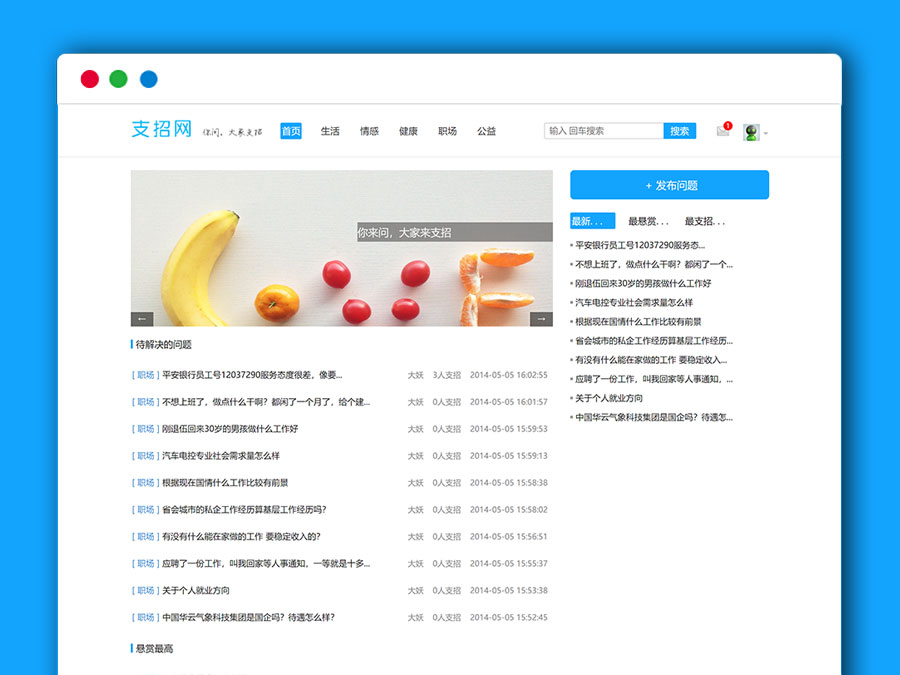Click the 支招网 site logo

tap(161, 127)
